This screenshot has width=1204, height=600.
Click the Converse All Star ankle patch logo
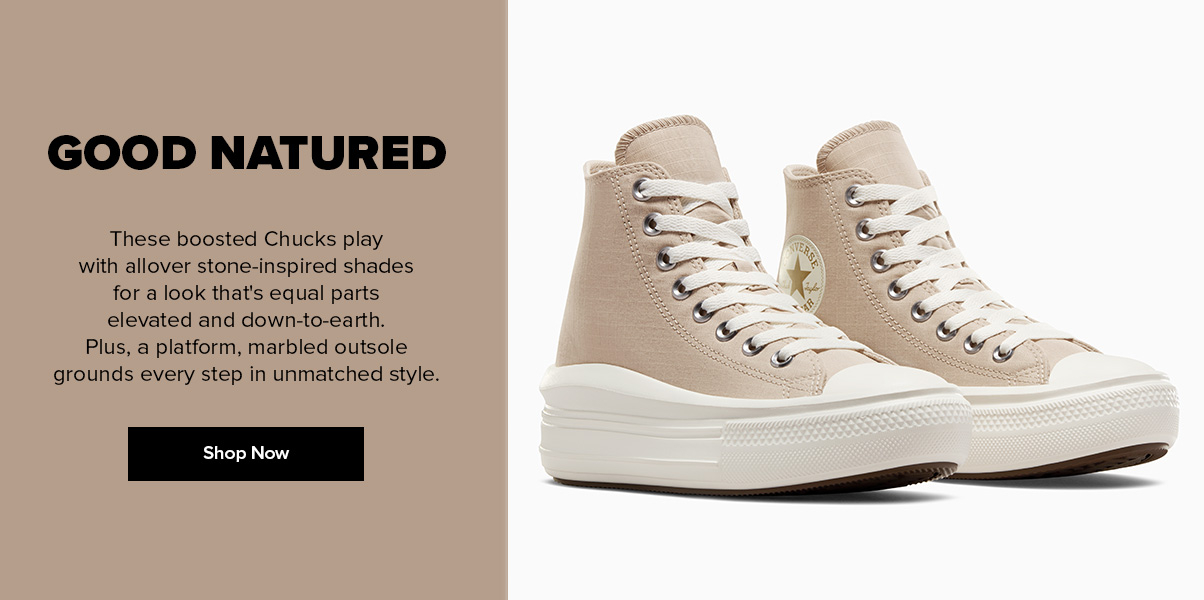(x=800, y=275)
